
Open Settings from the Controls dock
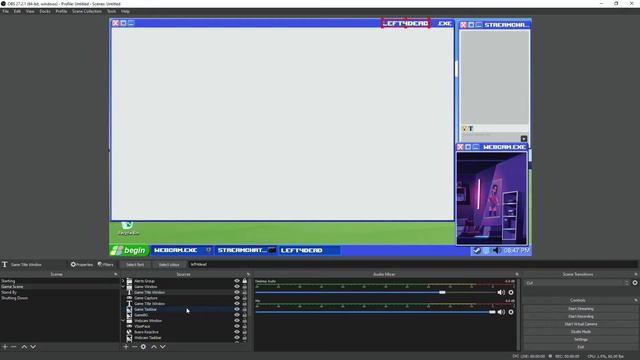[580, 340]
